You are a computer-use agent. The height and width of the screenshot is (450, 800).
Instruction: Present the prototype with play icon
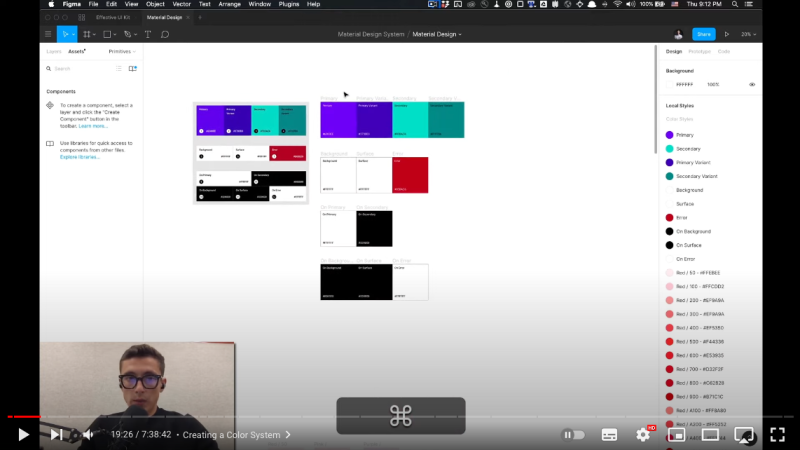pyautogui.click(x=727, y=34)
